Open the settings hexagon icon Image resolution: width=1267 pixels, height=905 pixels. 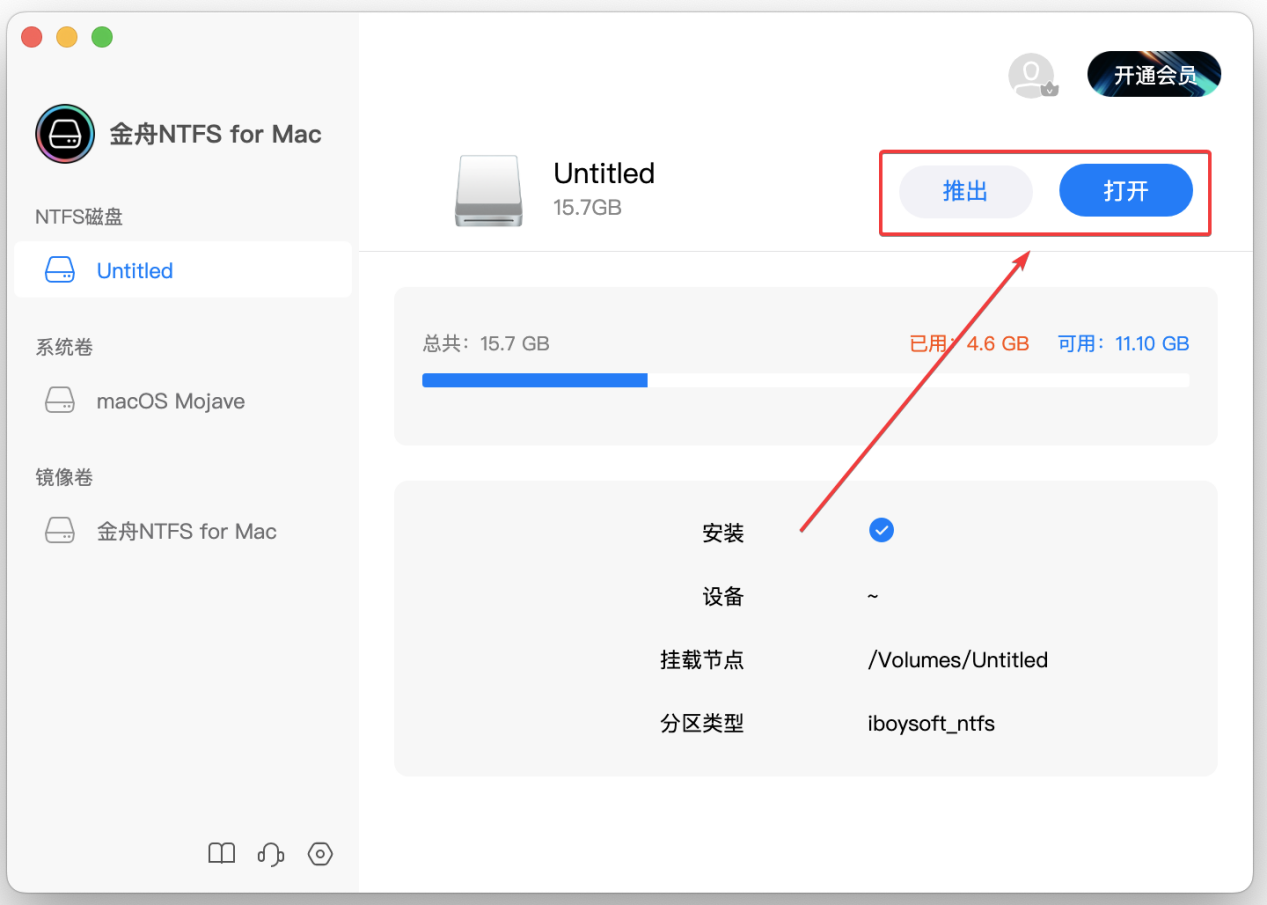point(320,853)
